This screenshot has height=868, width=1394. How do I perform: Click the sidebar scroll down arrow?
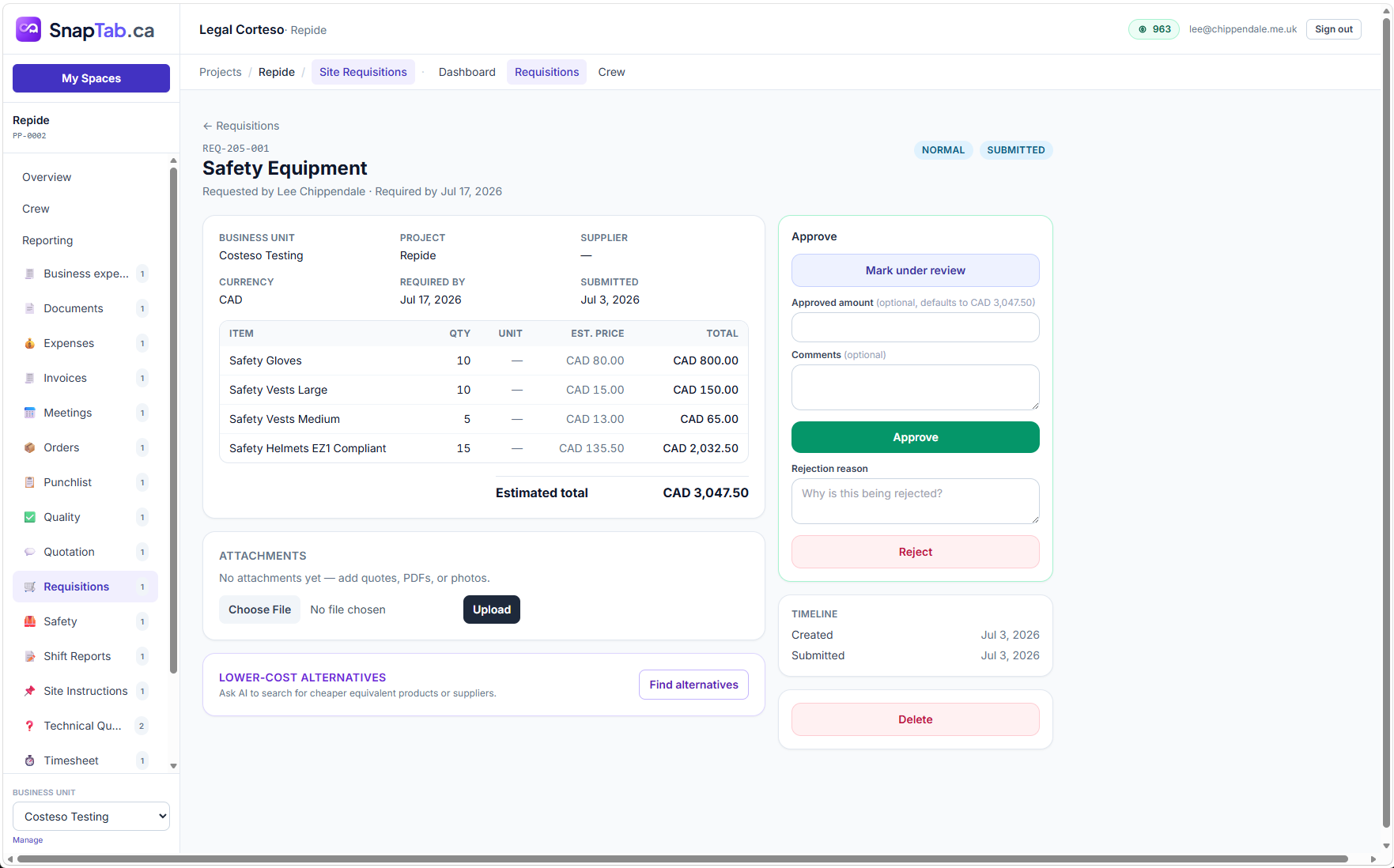pos(173,766)
